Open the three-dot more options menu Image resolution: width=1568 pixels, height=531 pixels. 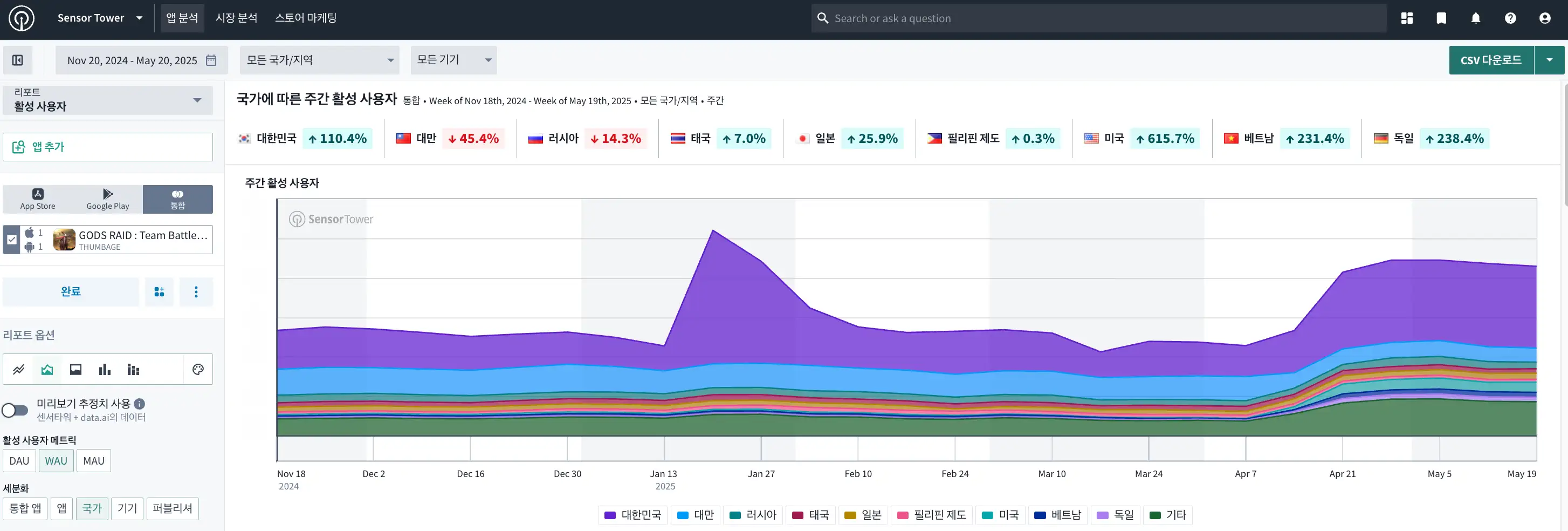pos(196,292)
